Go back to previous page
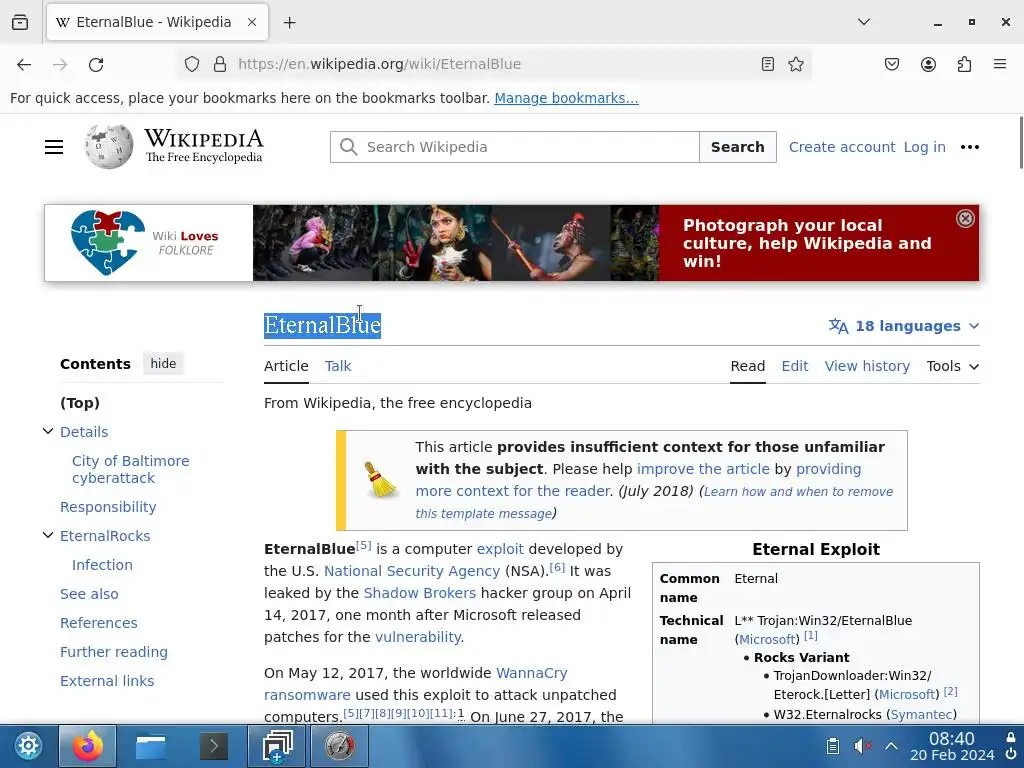The width and height of the screenshot is (1024, 768). tap(24, 64)
